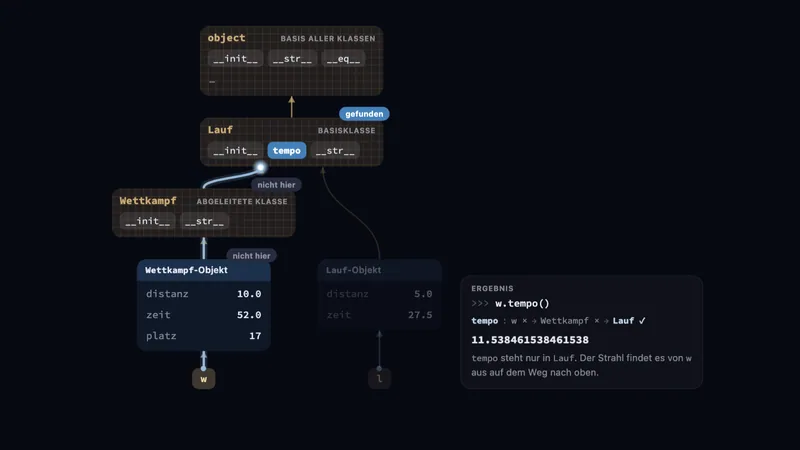Viewport: 800px width, 450px height.
Task: Click the variable w node
Action: (204, 379)
